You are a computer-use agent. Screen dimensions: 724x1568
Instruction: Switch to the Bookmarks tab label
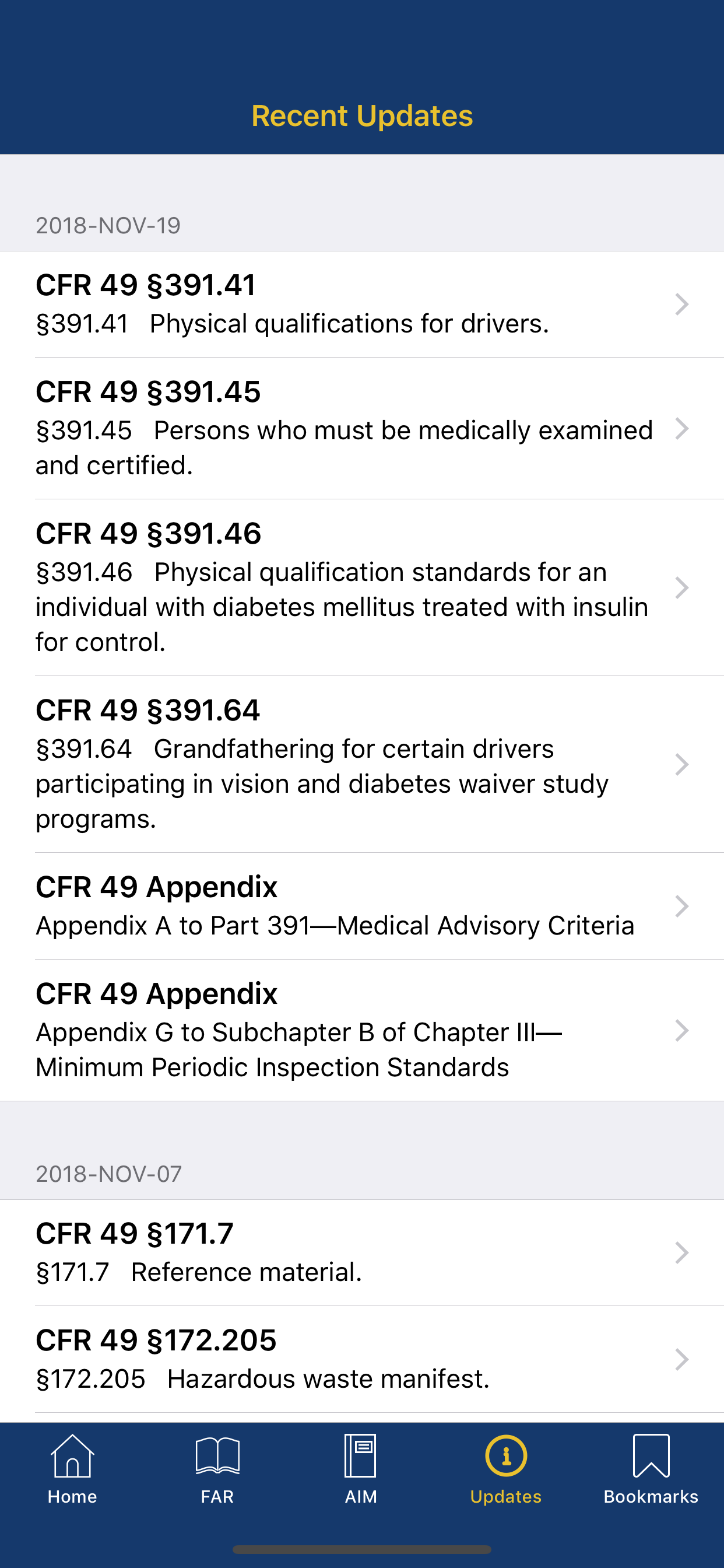[x=651, y=1497]
